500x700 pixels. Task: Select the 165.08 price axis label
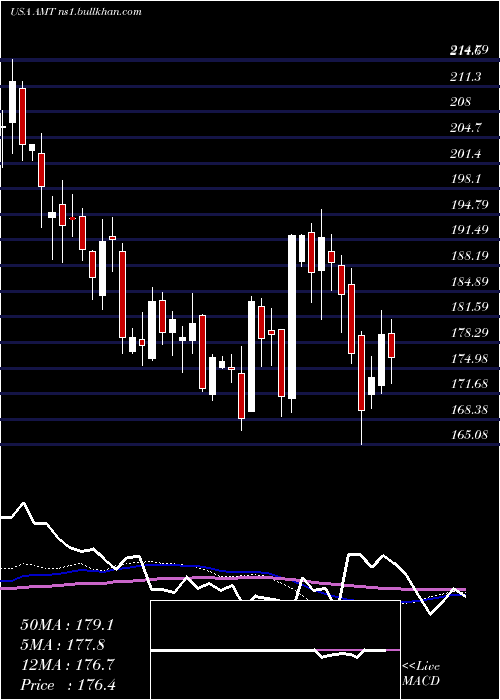point(469,434)
